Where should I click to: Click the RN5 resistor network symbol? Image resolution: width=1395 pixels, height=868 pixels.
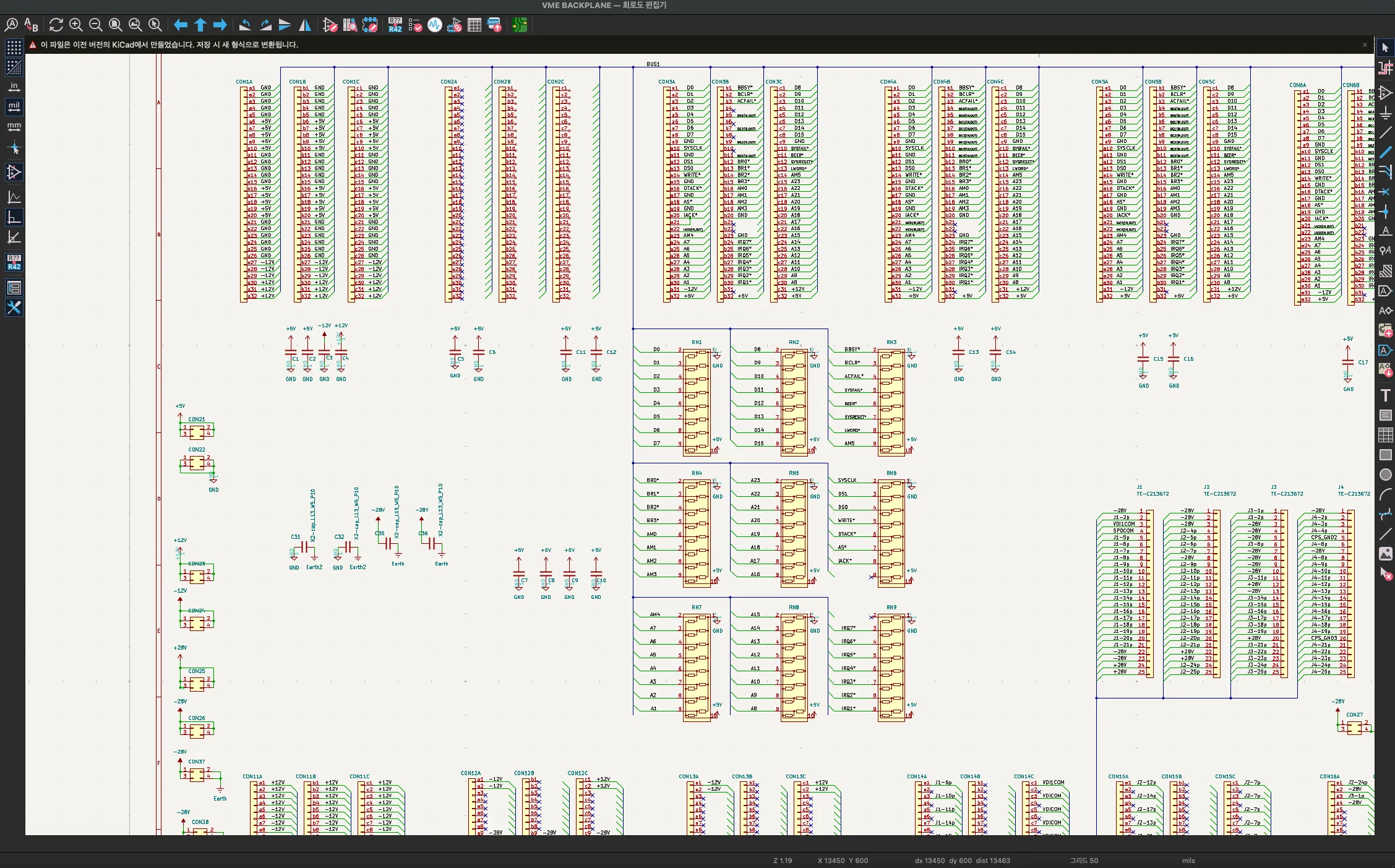point(794,532)
